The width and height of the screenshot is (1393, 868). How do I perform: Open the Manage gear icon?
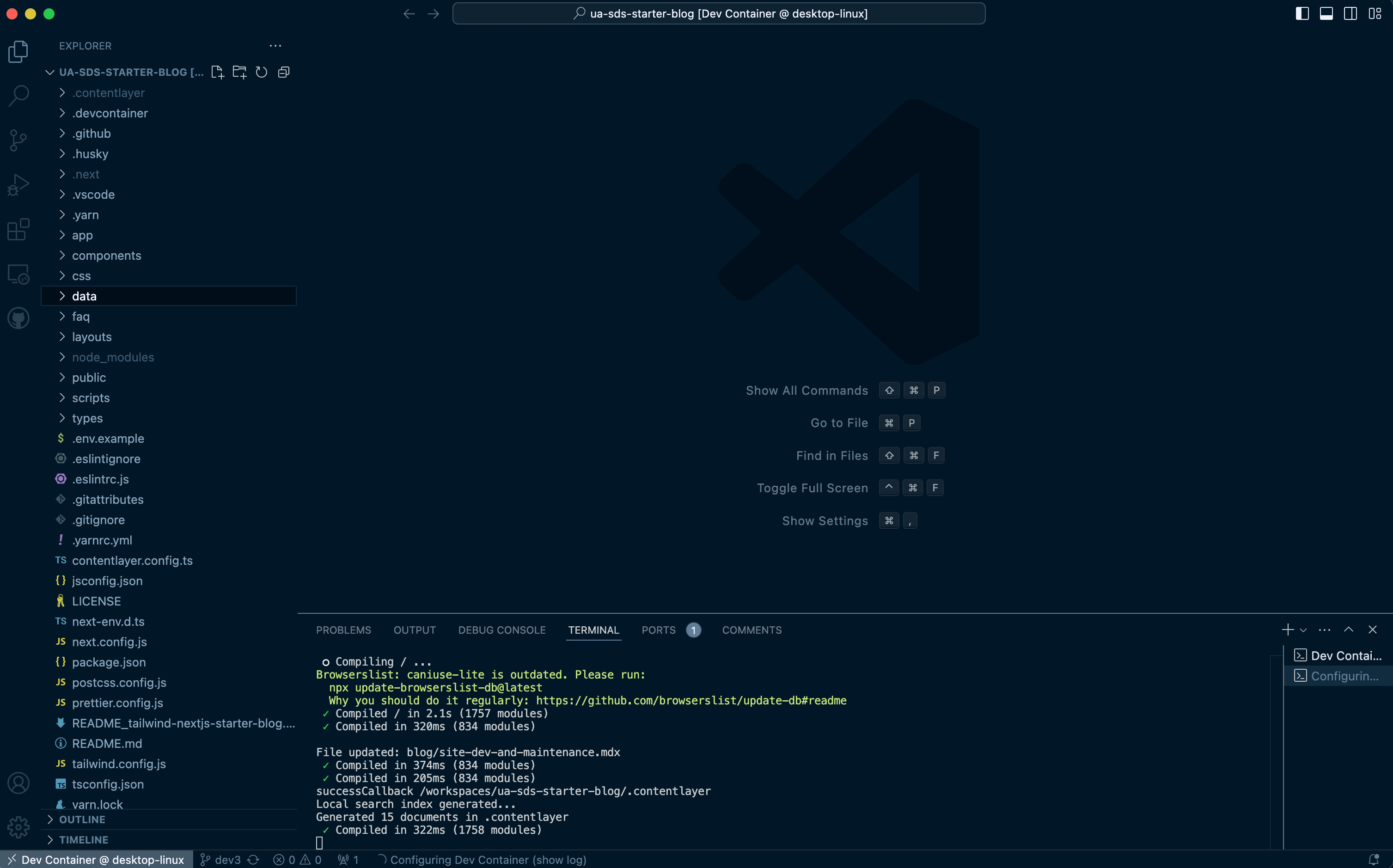18,827
